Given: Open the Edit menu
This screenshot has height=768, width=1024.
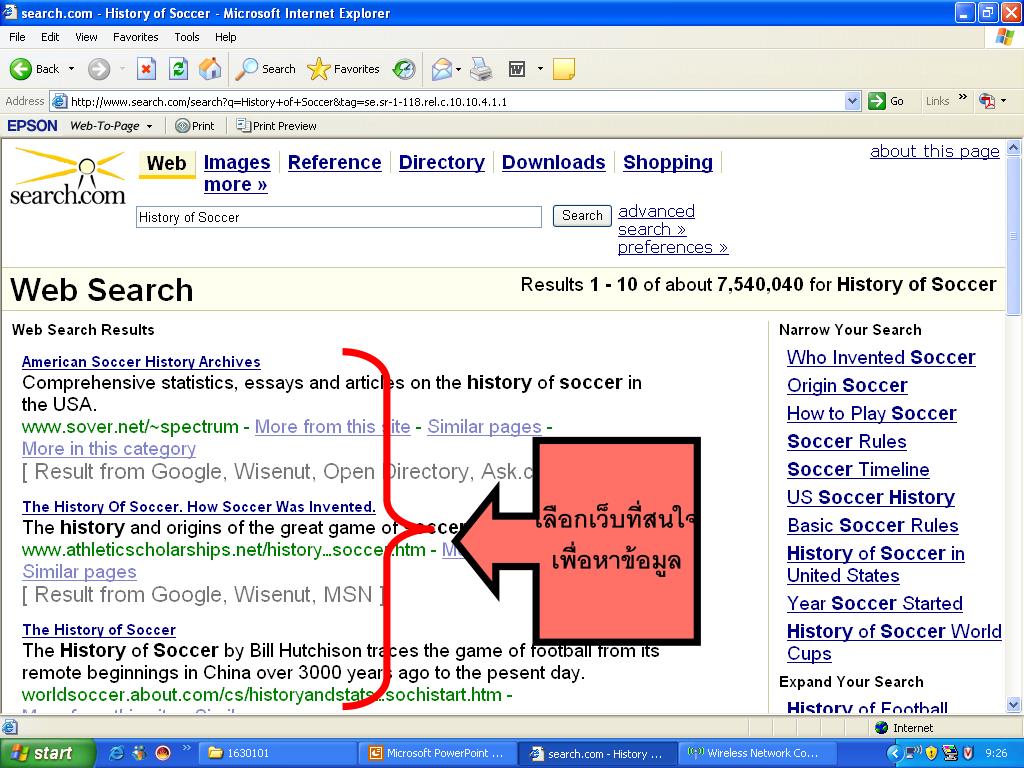Looking at the screenshot, I should tap(50, 37).
